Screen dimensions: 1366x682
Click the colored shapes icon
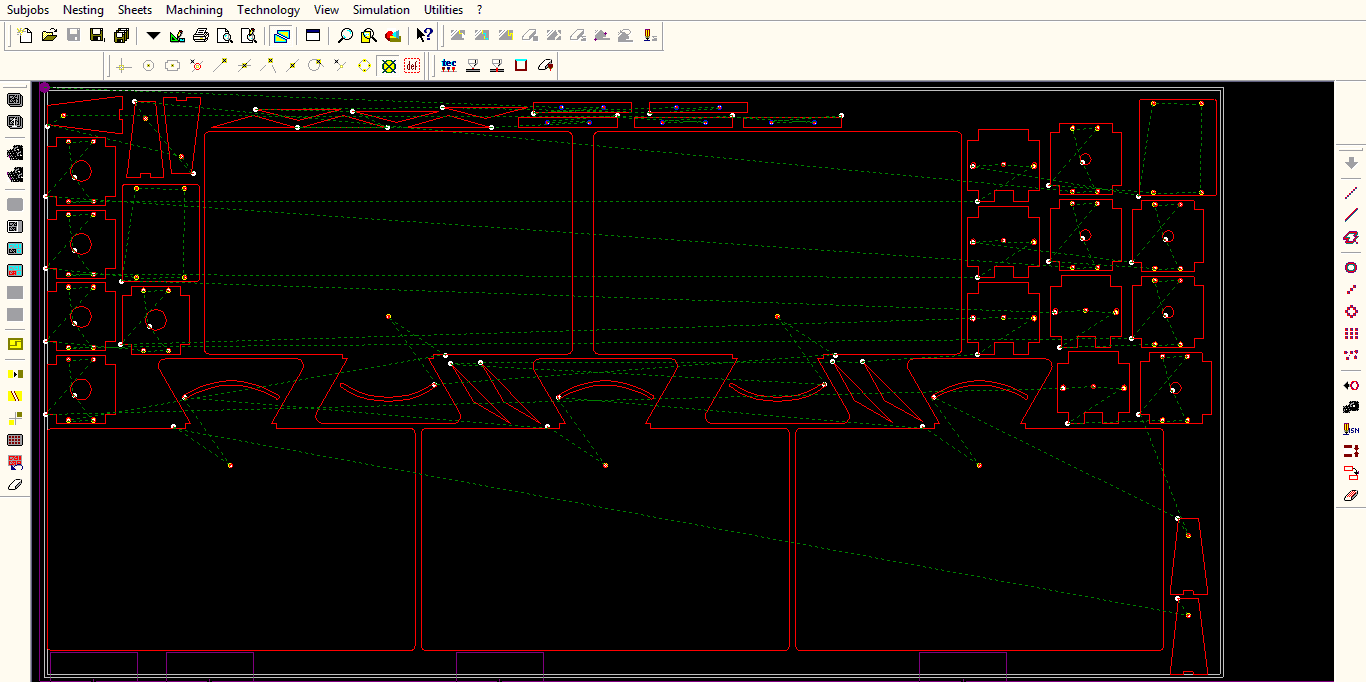click(x=393, y=36)
